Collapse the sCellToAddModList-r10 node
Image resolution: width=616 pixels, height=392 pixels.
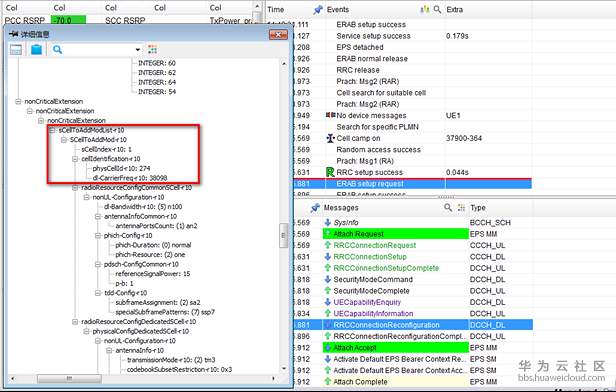click(x=52, y=130)
